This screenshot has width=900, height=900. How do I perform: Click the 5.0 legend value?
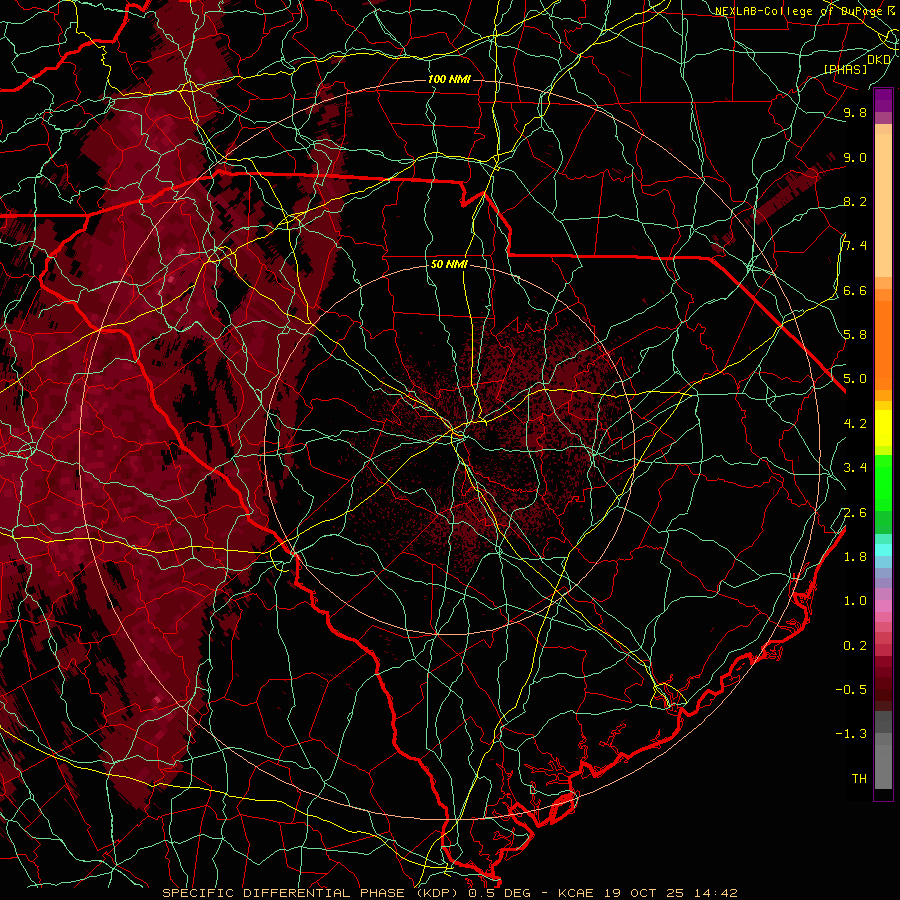point(855,379)
